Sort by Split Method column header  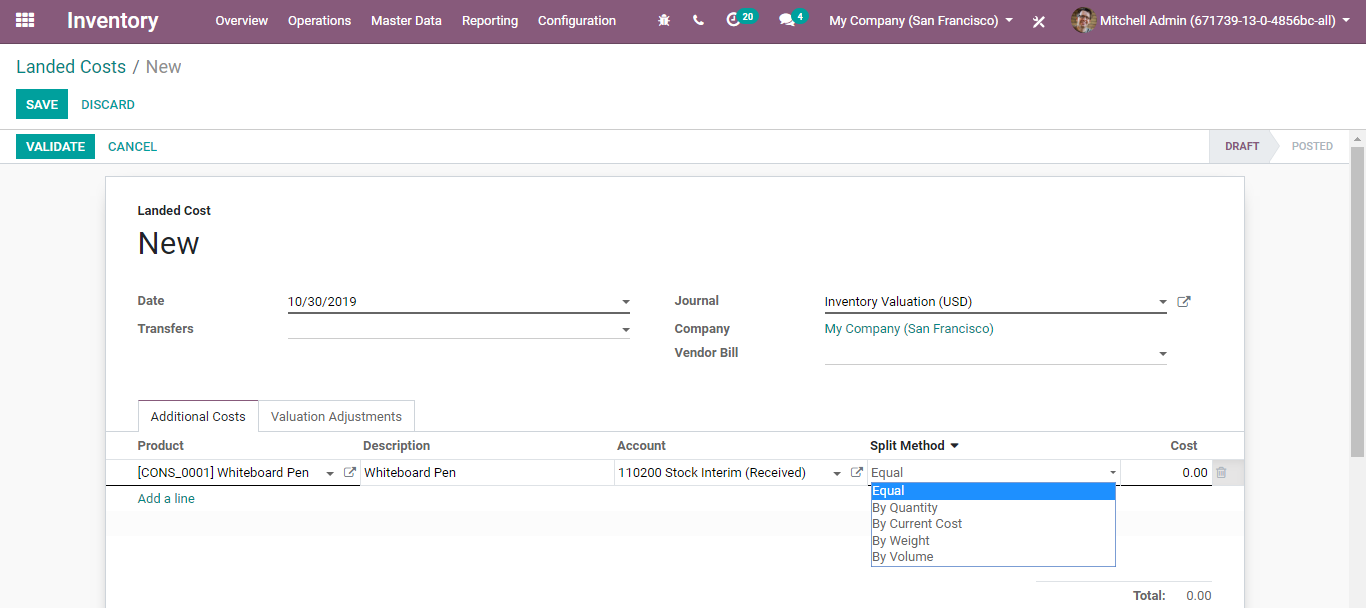click(x=914, y=446)
